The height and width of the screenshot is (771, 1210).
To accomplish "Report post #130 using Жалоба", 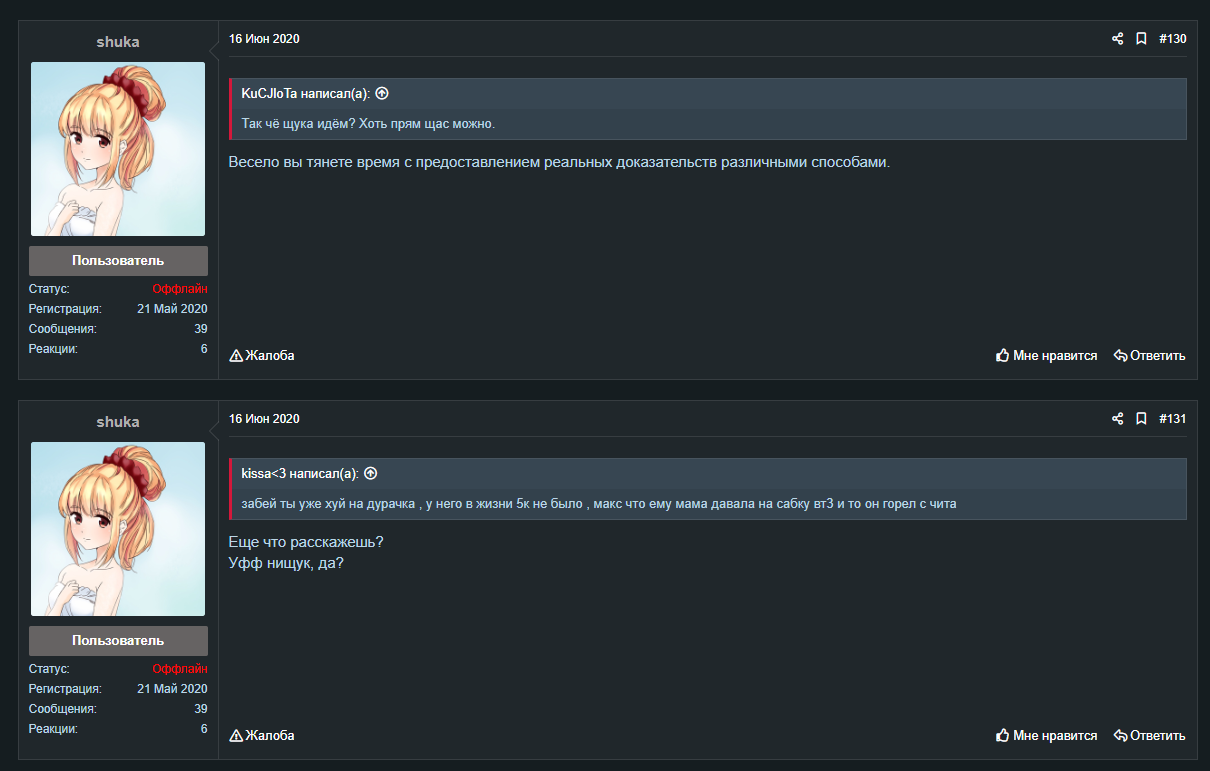I will (262, 355).
